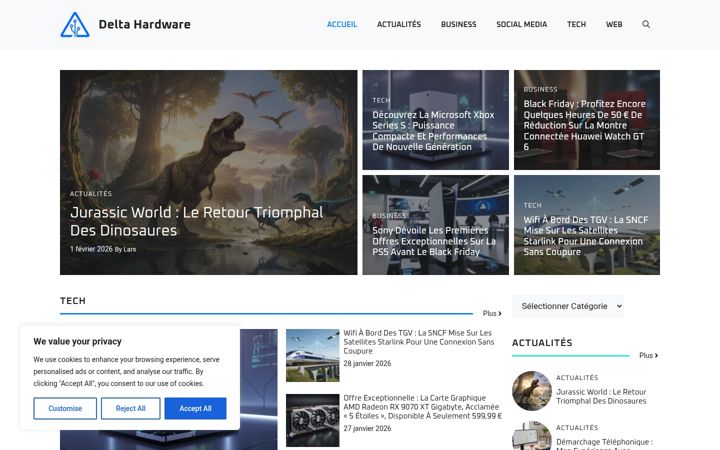Open Sony PS5 Black Friday offers article

[434, 241]
